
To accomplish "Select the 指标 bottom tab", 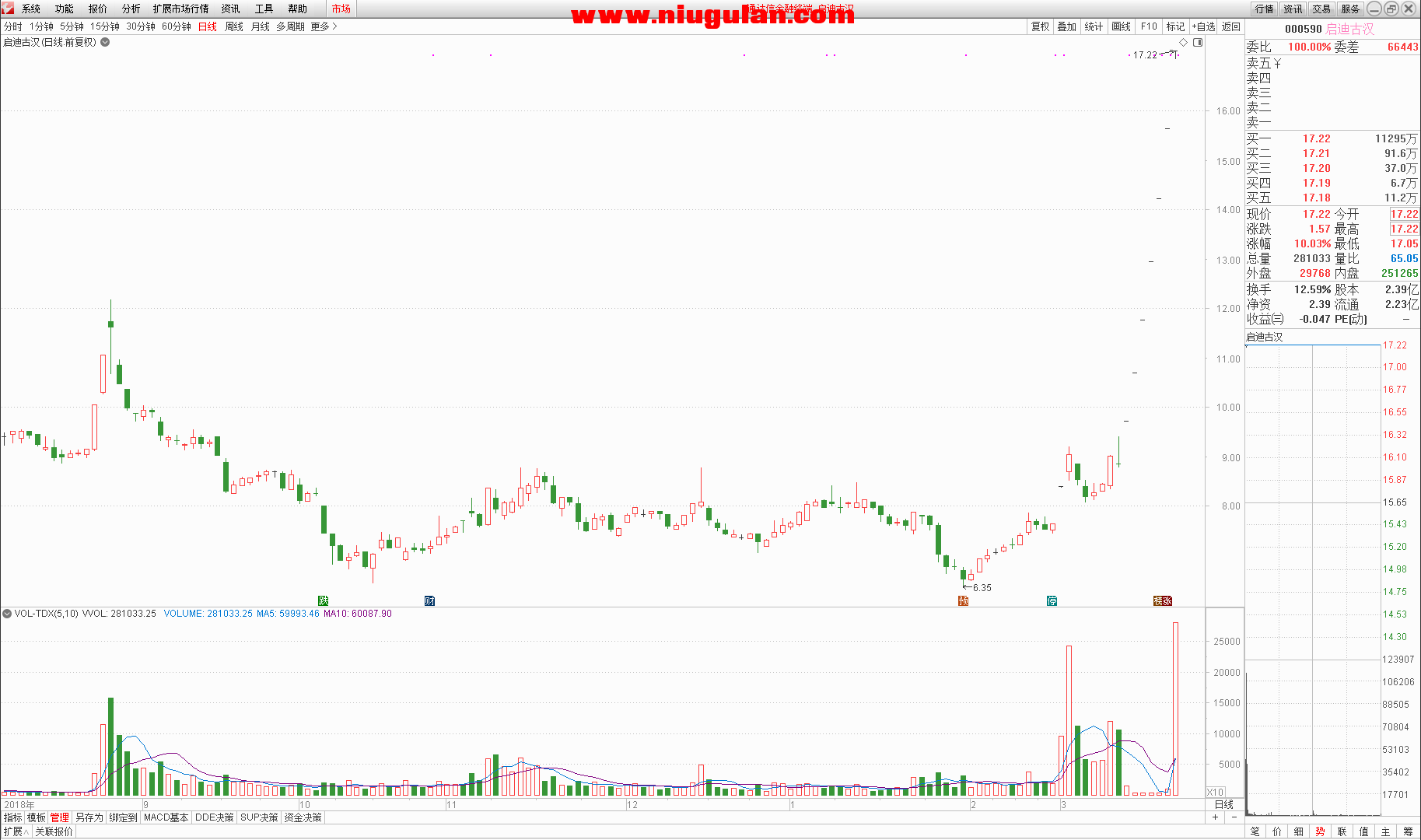I will [13, 817].
